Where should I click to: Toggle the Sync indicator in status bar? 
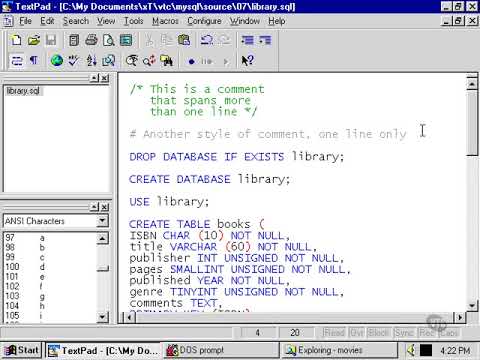[x=404, y=332]
